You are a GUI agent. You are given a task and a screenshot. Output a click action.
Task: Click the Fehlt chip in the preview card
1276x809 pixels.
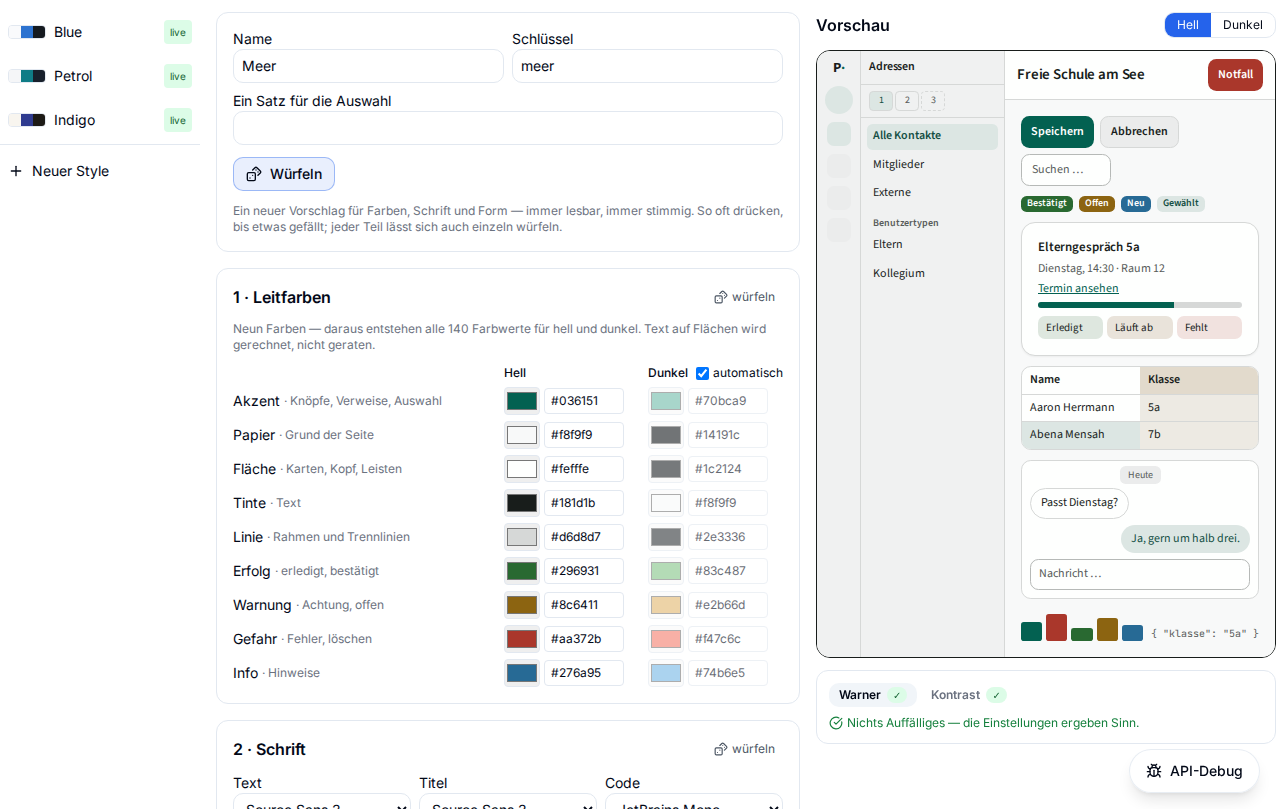click(x=1209, y=328)
